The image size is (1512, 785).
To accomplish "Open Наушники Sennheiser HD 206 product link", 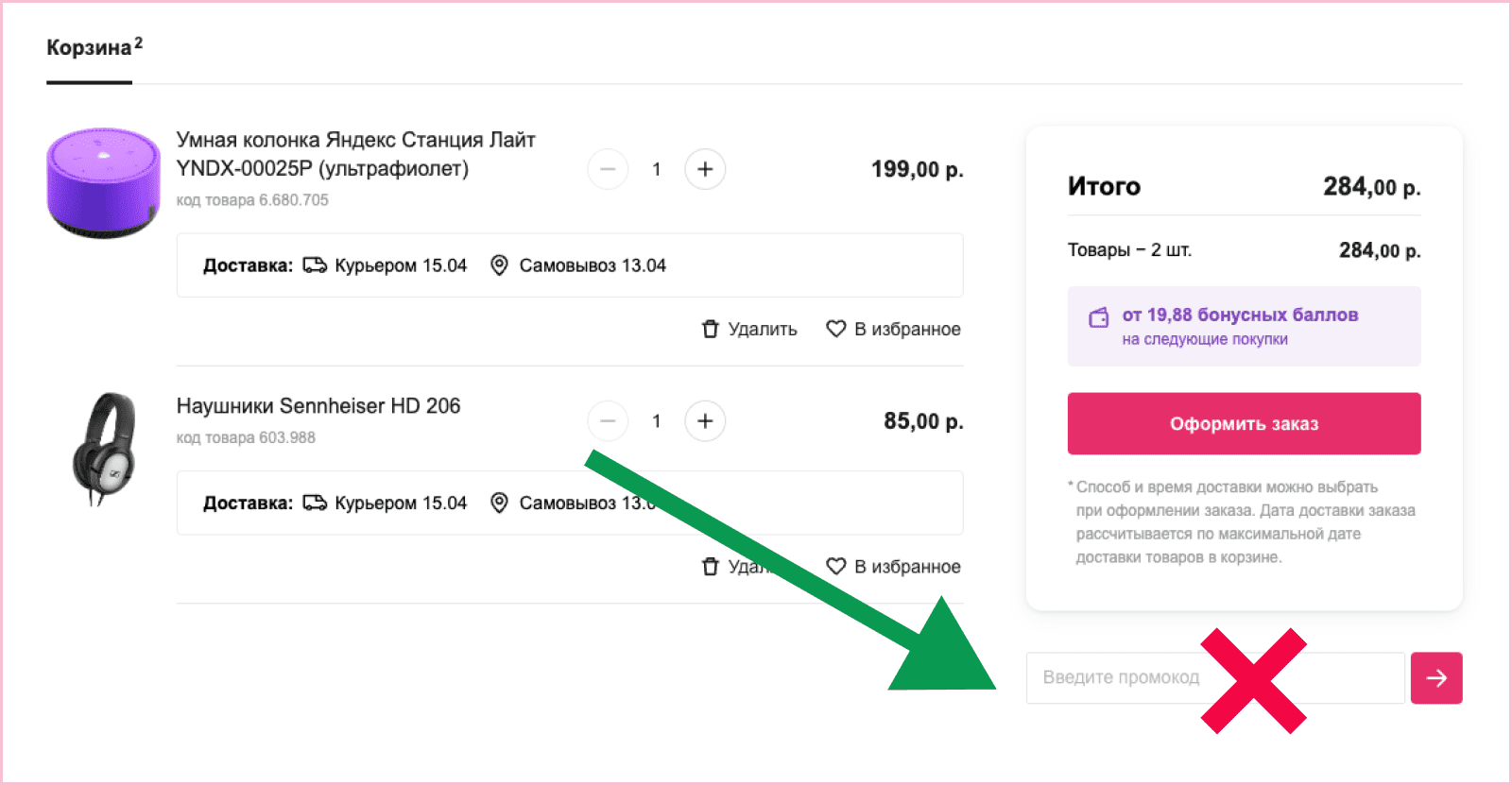I will click(x=318, y=406).
